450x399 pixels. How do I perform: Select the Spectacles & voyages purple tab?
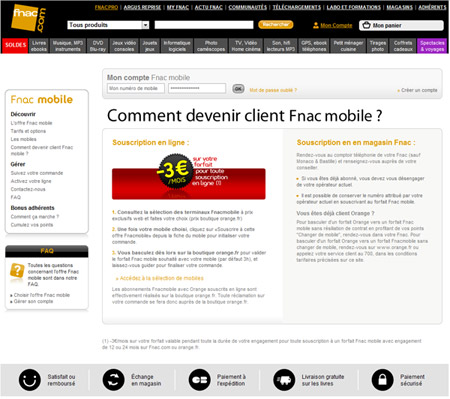432,46
